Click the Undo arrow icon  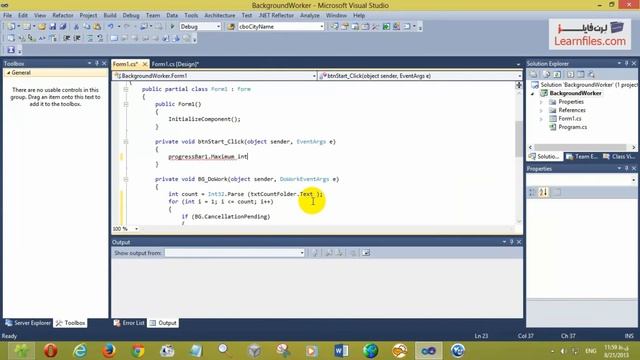click(111, 27)
